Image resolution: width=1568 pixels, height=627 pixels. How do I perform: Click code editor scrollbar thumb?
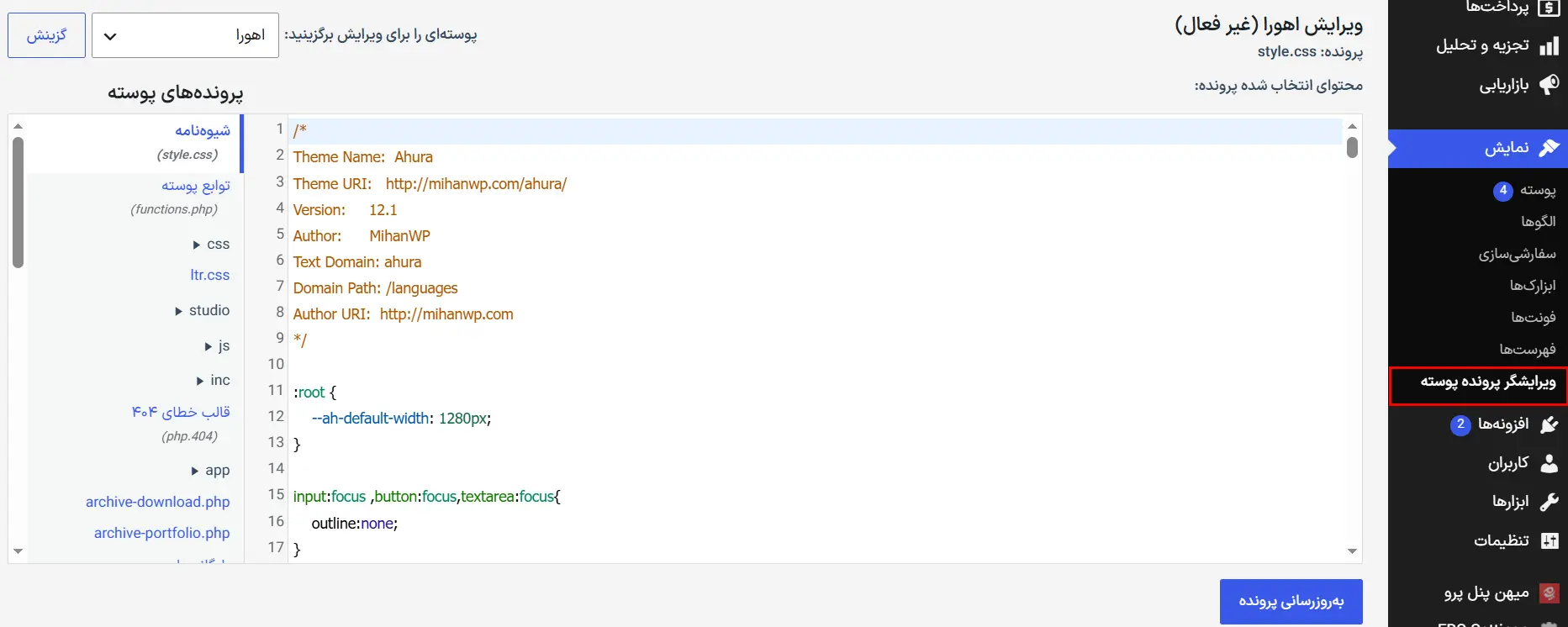click(1352, 147)
